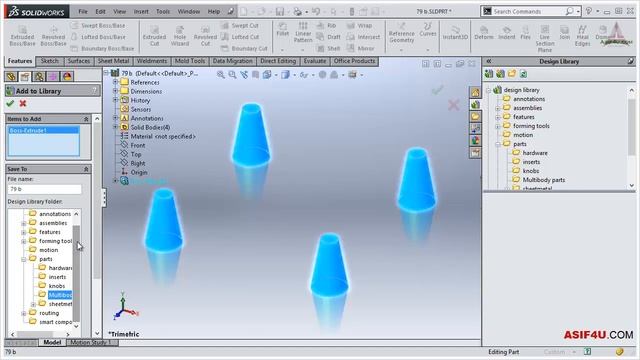Expand the Annotations node in feature tree

(116, 118)
